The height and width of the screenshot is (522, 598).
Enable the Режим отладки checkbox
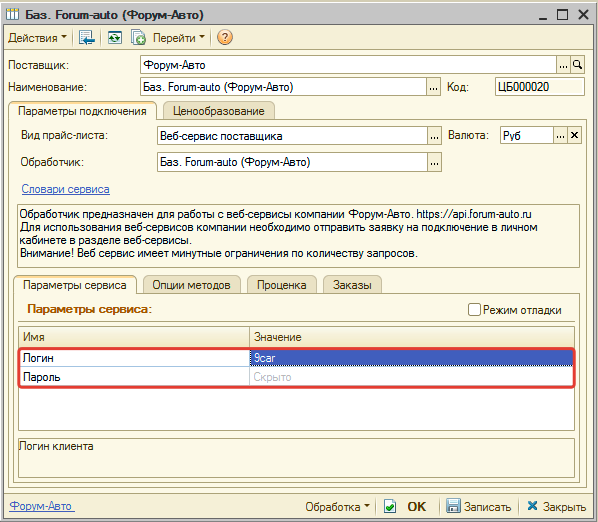pos(474,310)
